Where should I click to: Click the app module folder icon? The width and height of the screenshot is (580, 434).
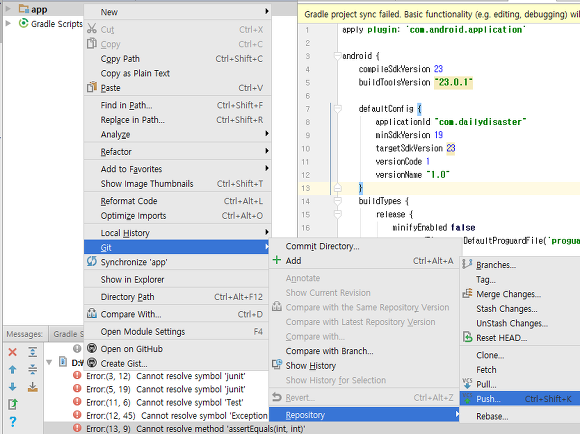click(x=24, y=9)
